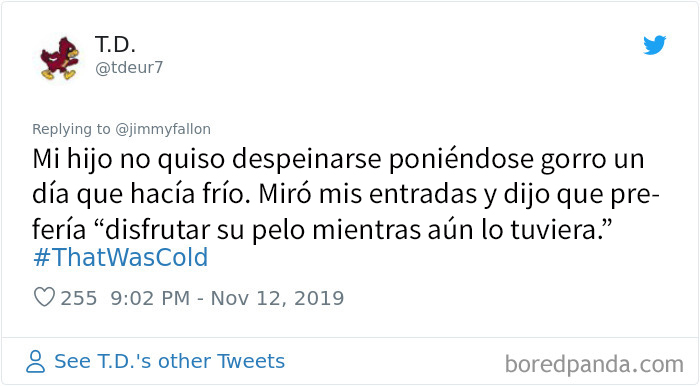Image resolution: width=700 pixels, height=386 pixels.
Task: Click the tweet text starting with Mi hijo
Action: coord(346,195)
